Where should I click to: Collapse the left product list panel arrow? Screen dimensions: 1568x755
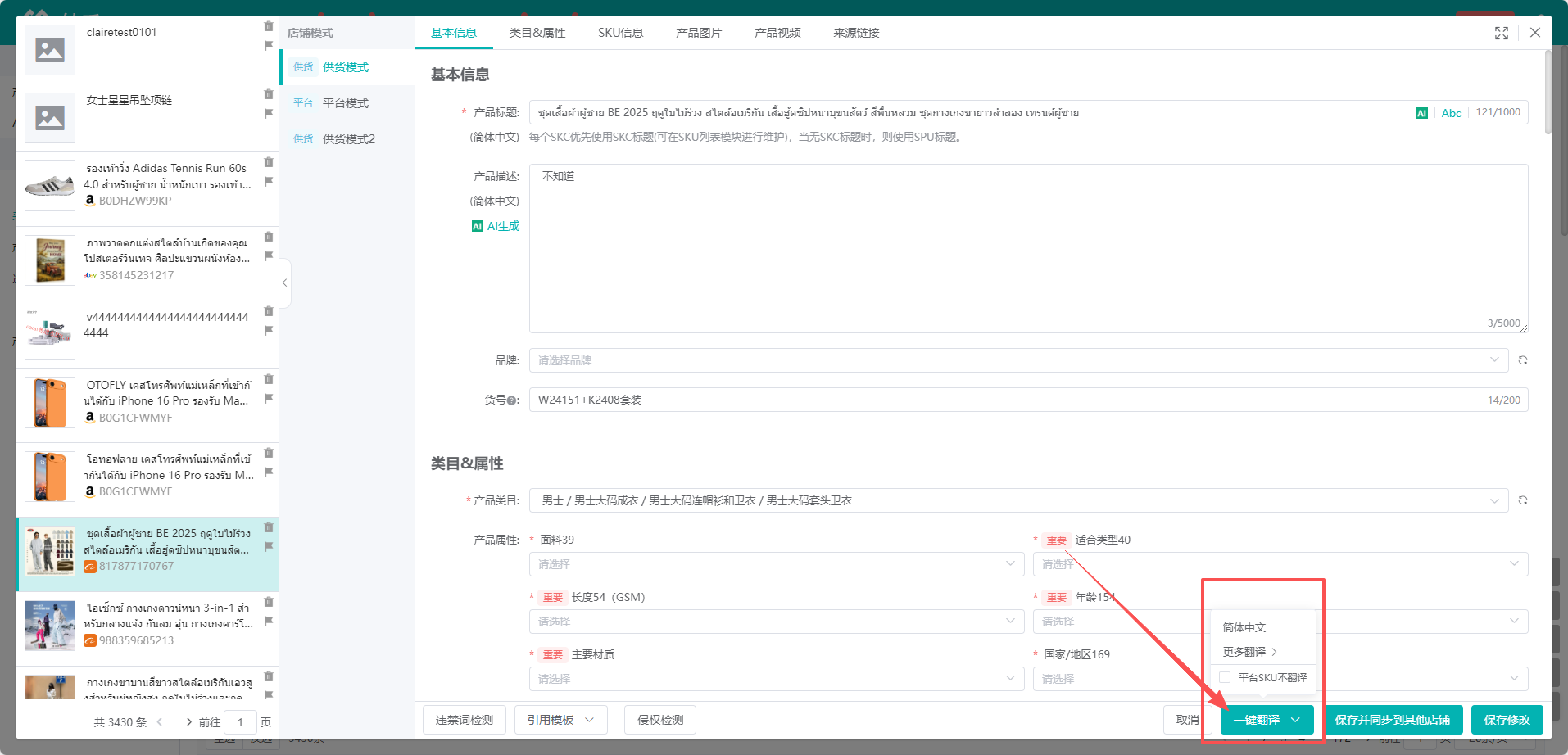click(284, 283)
